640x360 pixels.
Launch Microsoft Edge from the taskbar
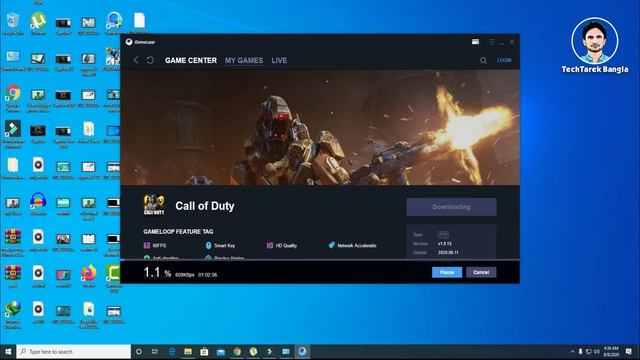click(x=172, y=351)
